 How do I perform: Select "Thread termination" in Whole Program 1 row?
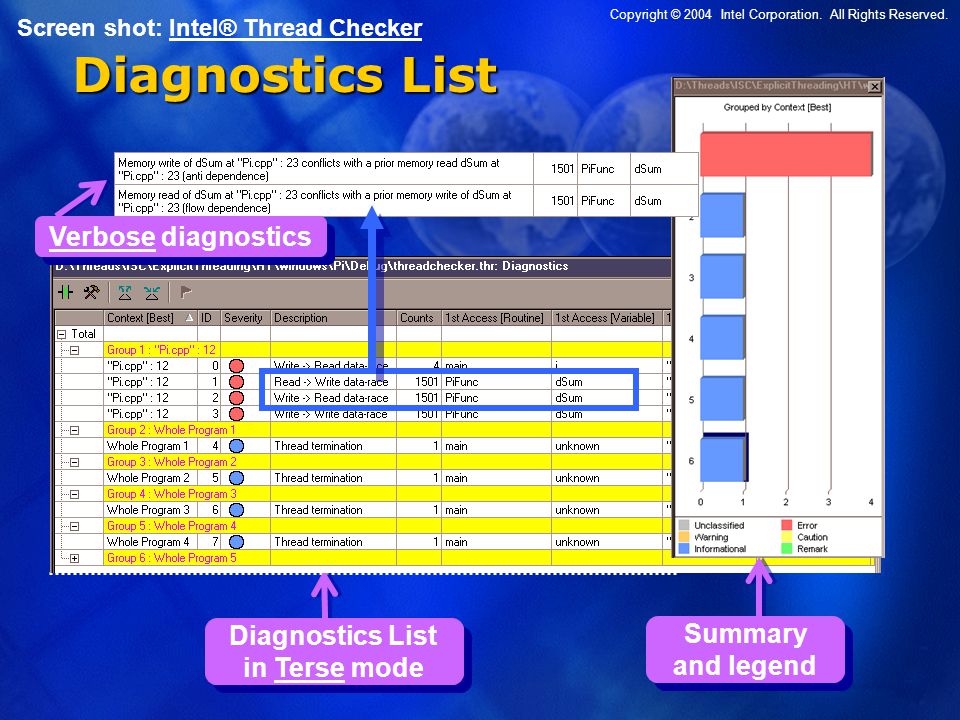point(318,446)
